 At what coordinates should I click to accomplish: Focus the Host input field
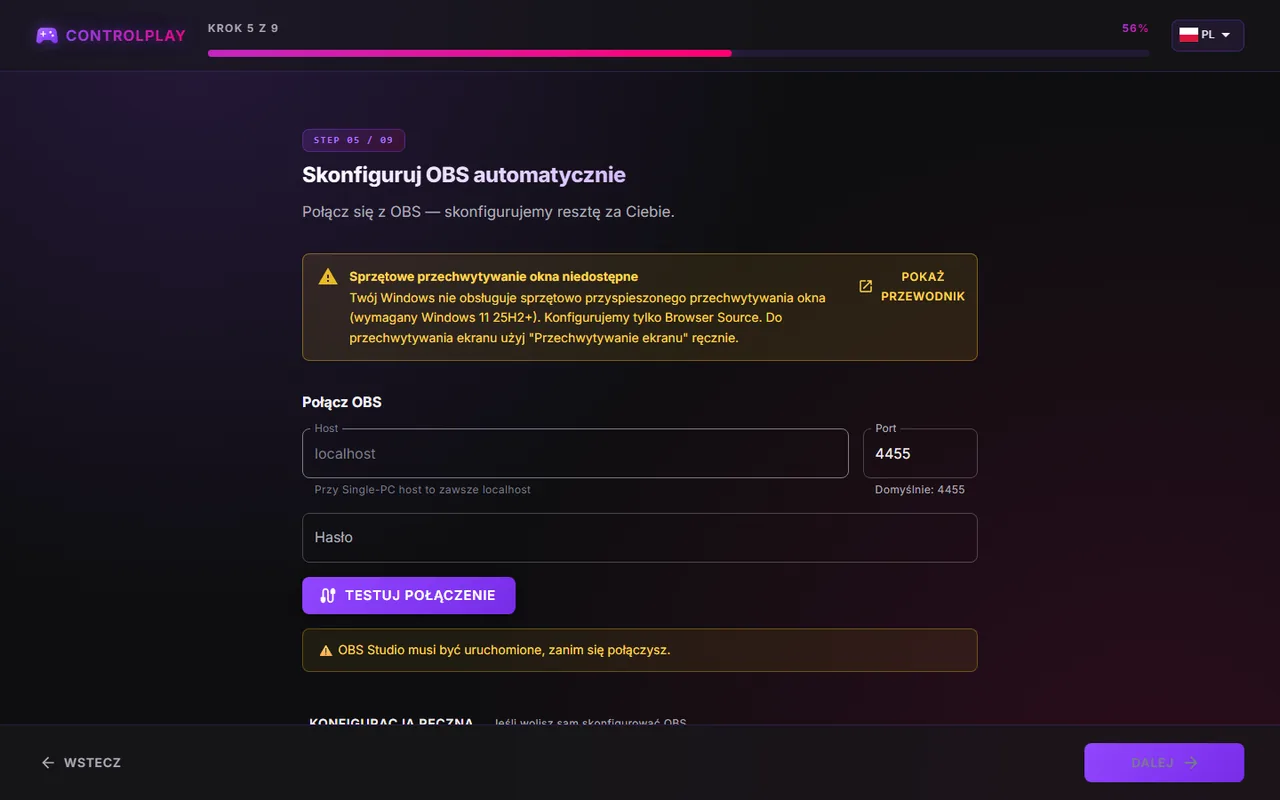(575, 453)
